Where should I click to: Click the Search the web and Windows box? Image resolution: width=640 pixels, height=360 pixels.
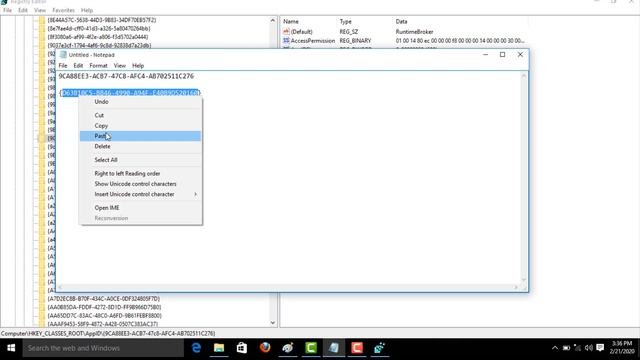point(103,348)
